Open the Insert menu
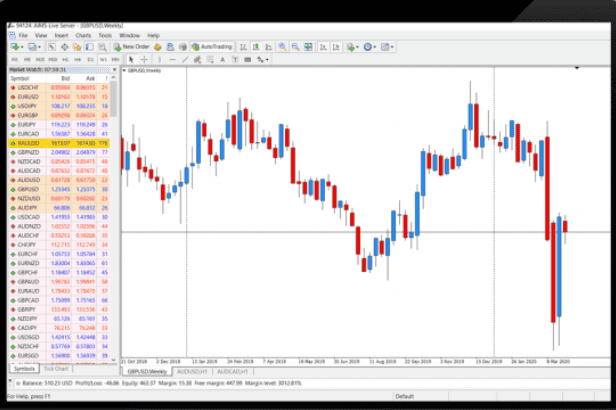This screenshot has height=410, width=616. pos(61,35)
